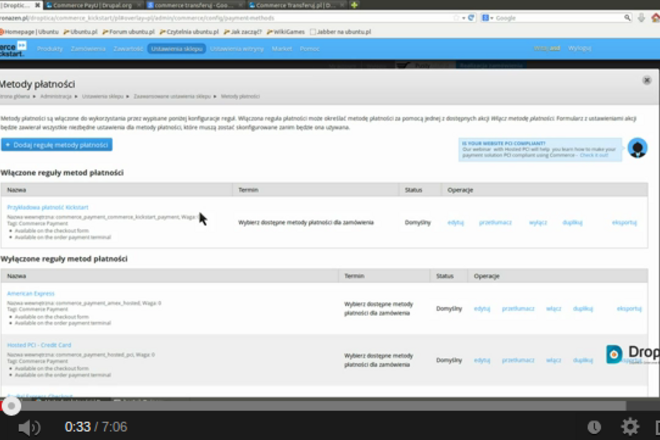Screen dimensions: 660x440
Task: Open video settings gear icon
Action: coord(629,427)
